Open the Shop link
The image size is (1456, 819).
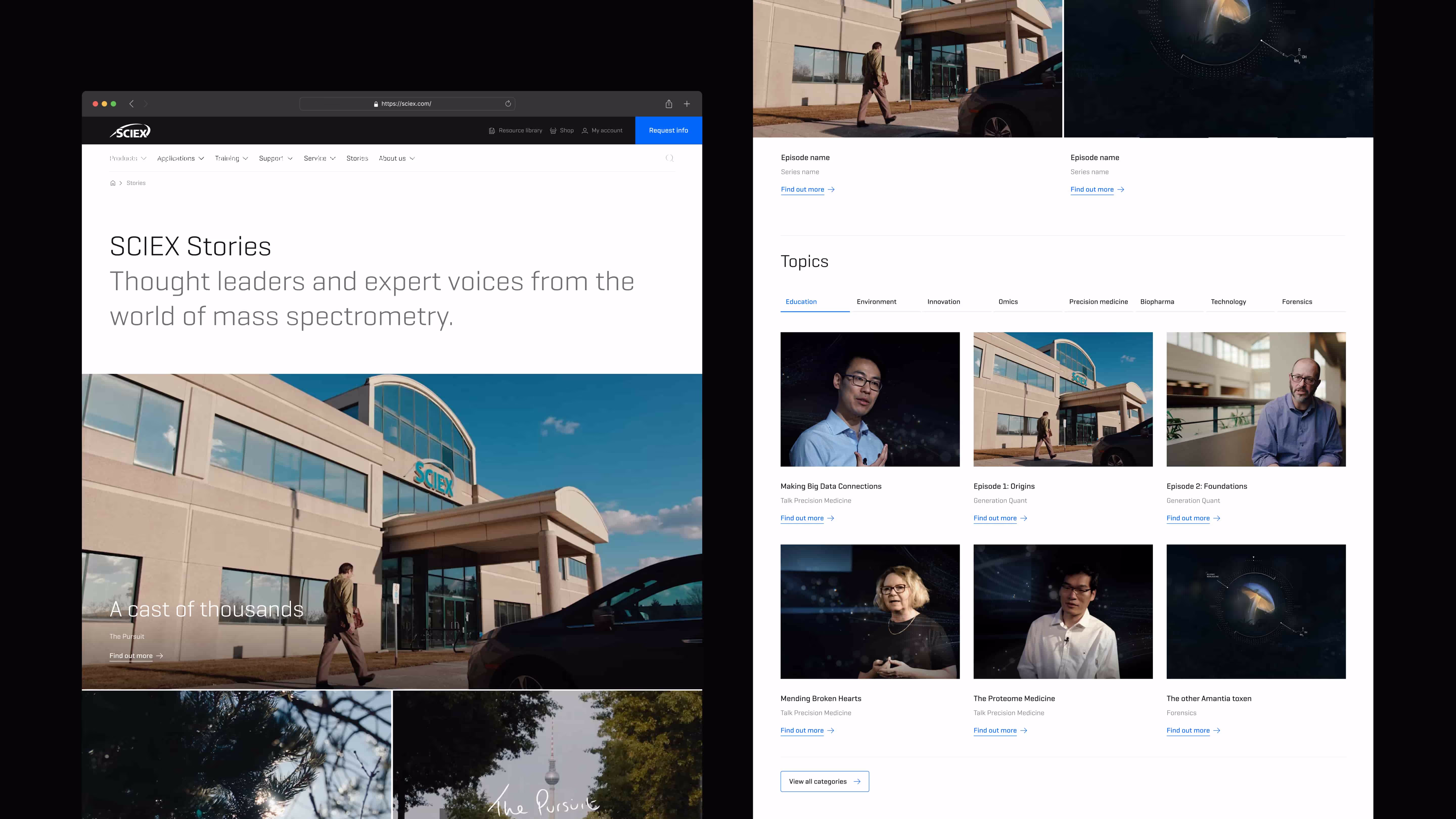click(x=562, y=131)
